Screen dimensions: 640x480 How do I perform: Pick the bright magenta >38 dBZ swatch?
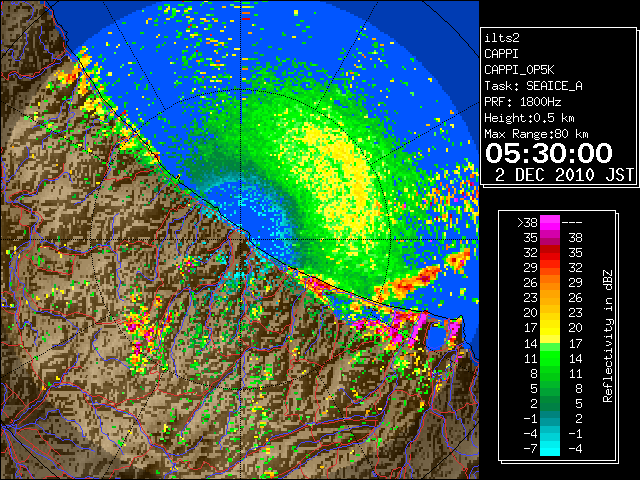550,222
